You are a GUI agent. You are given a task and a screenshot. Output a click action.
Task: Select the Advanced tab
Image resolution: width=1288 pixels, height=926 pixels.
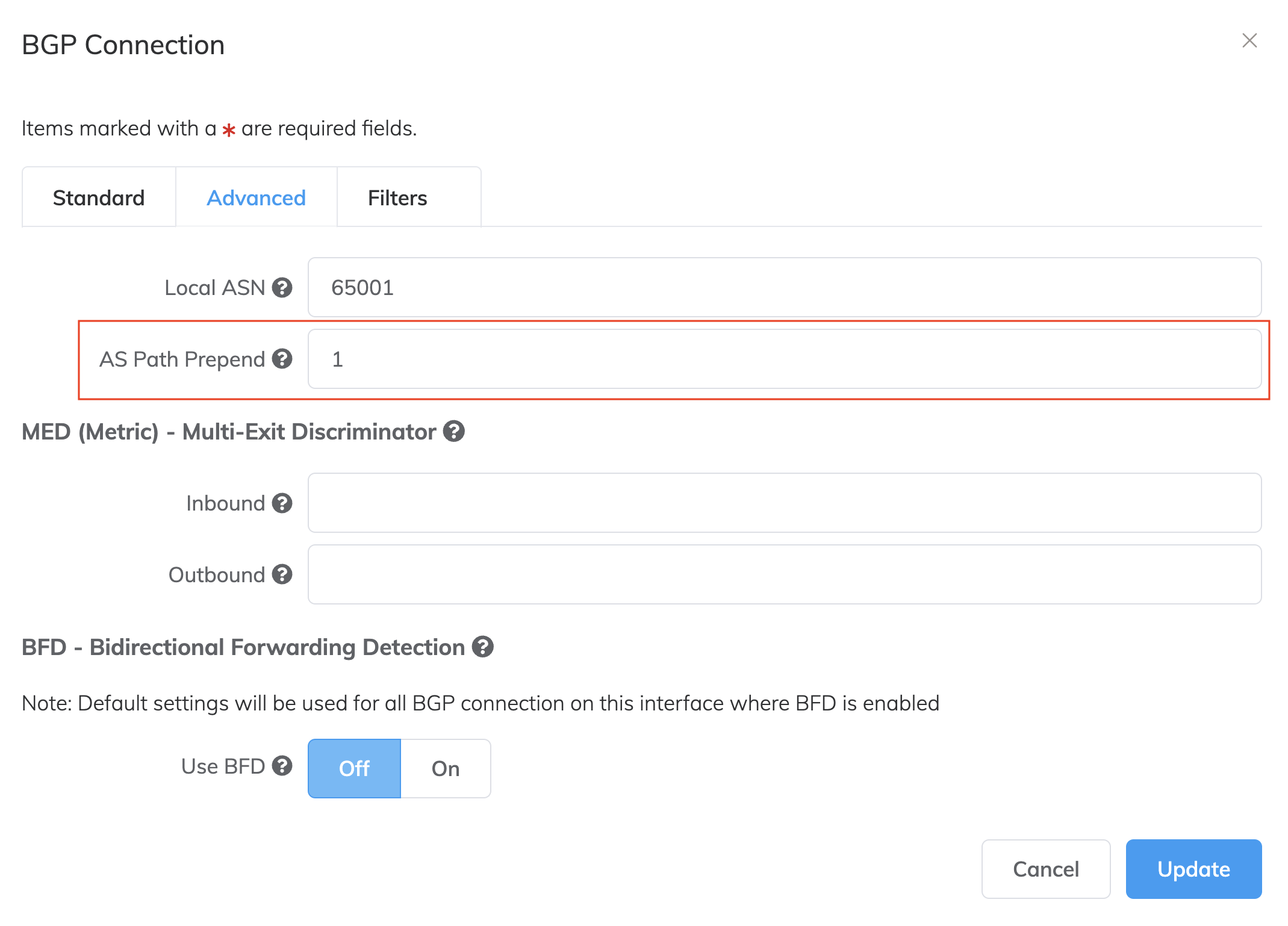[x=256, y=197]
